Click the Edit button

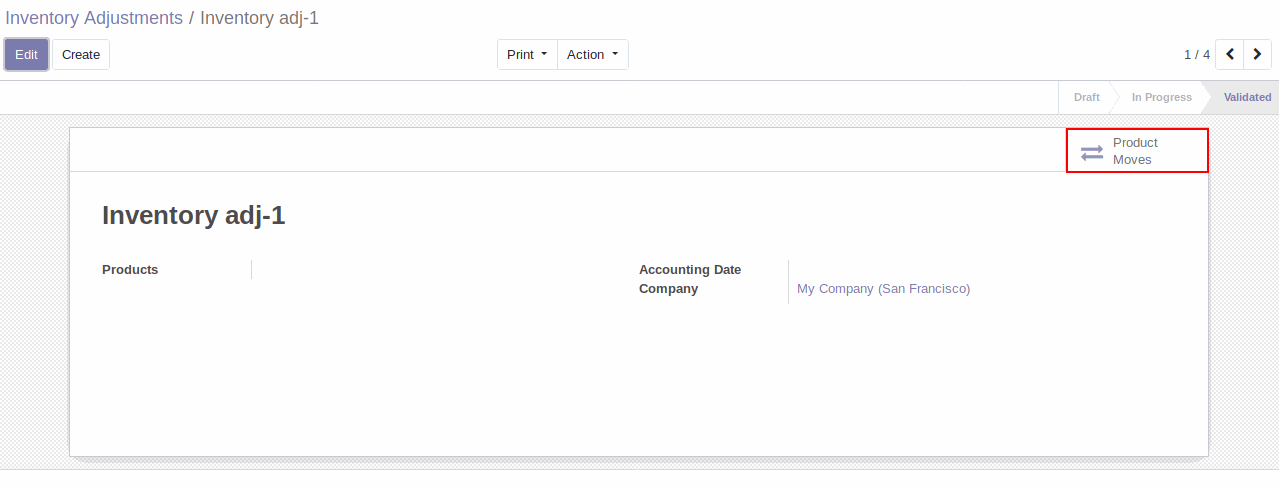(26, 55)
